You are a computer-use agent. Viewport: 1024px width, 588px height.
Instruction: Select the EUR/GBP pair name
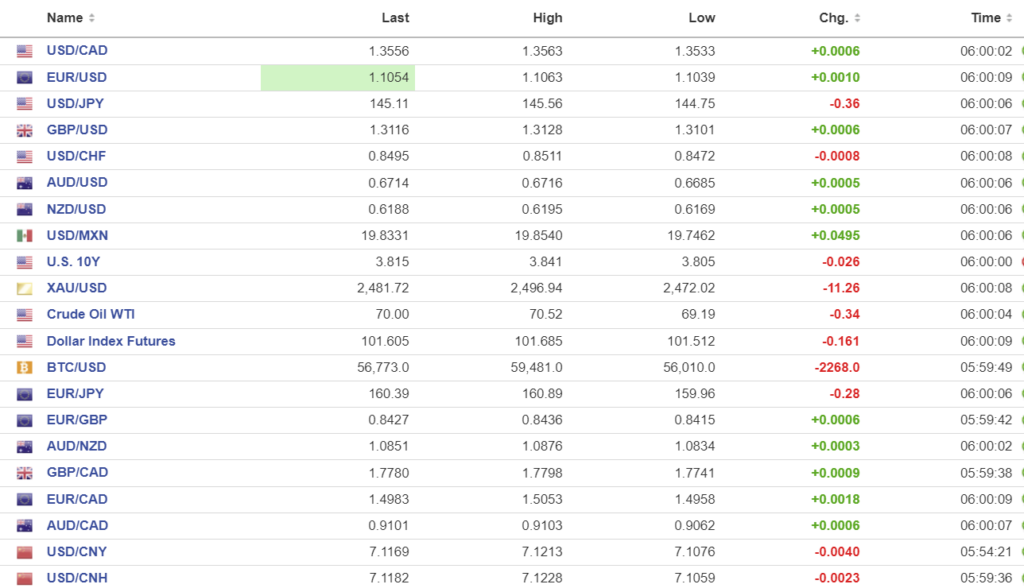point(76,420)
